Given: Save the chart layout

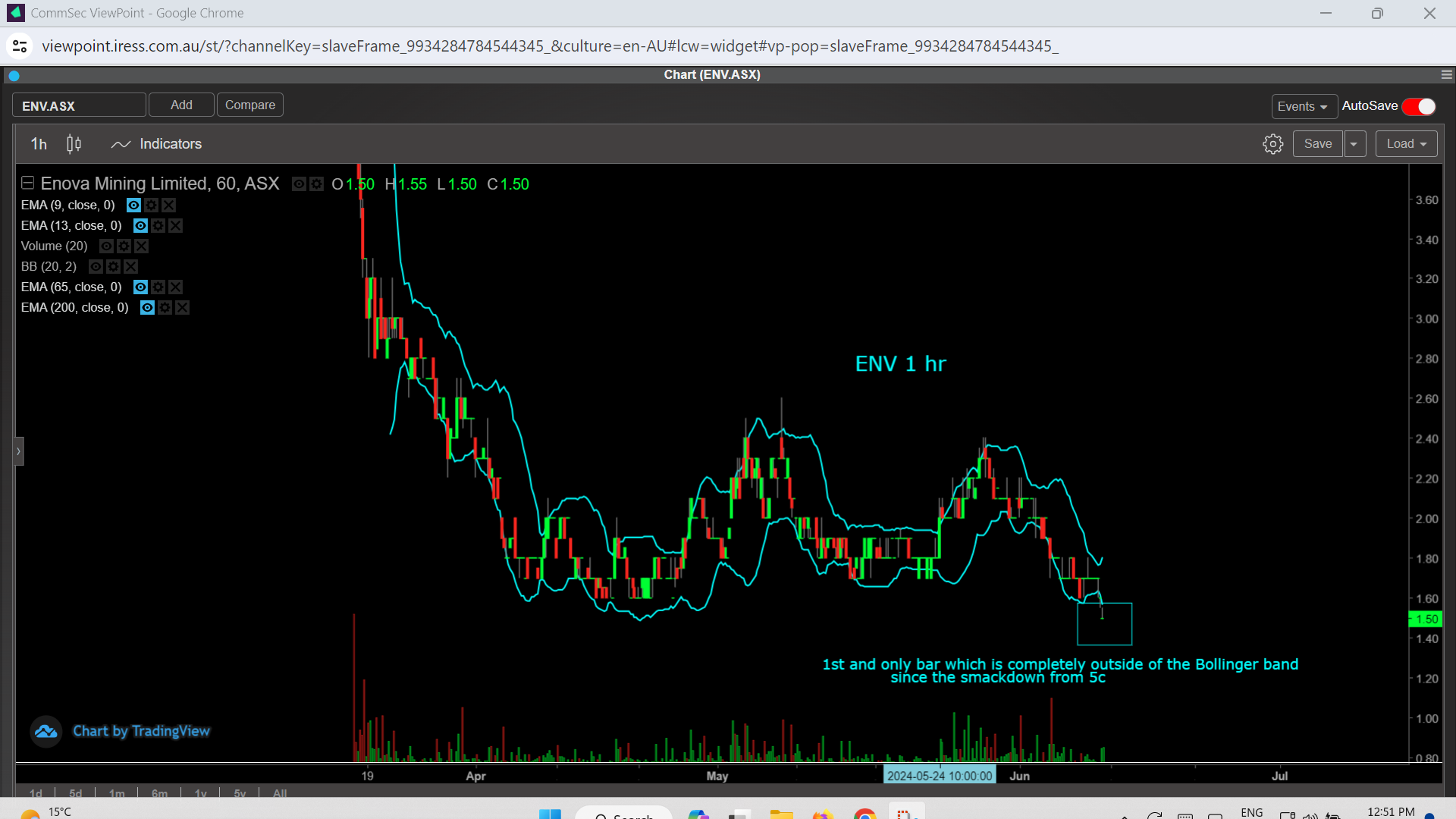Looking at the screenshot, I should point(1318,144).
